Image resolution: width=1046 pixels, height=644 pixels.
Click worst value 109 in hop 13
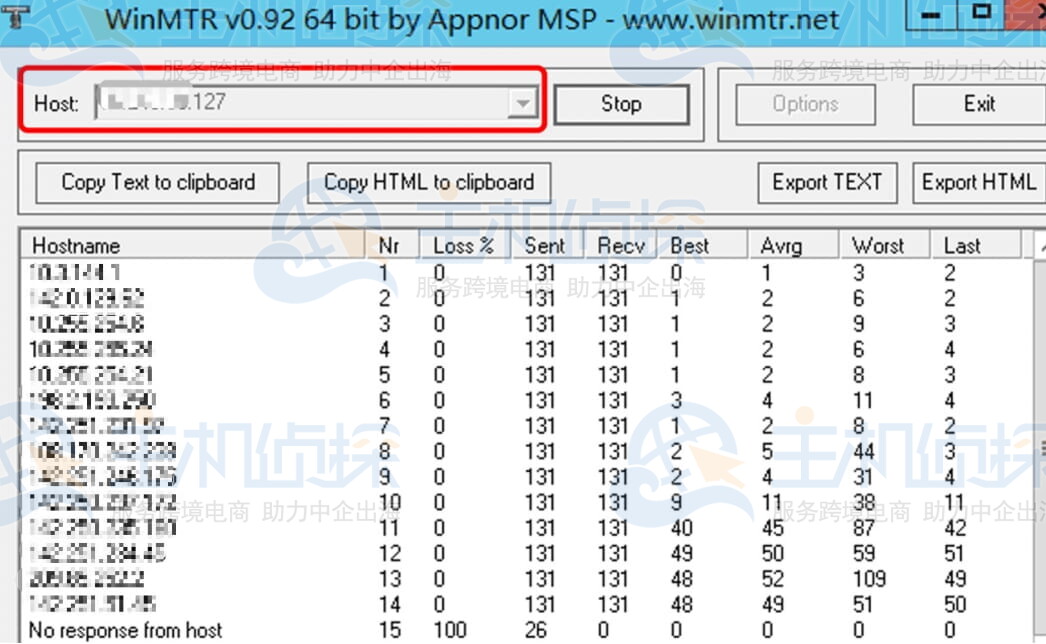pos(869,579)
